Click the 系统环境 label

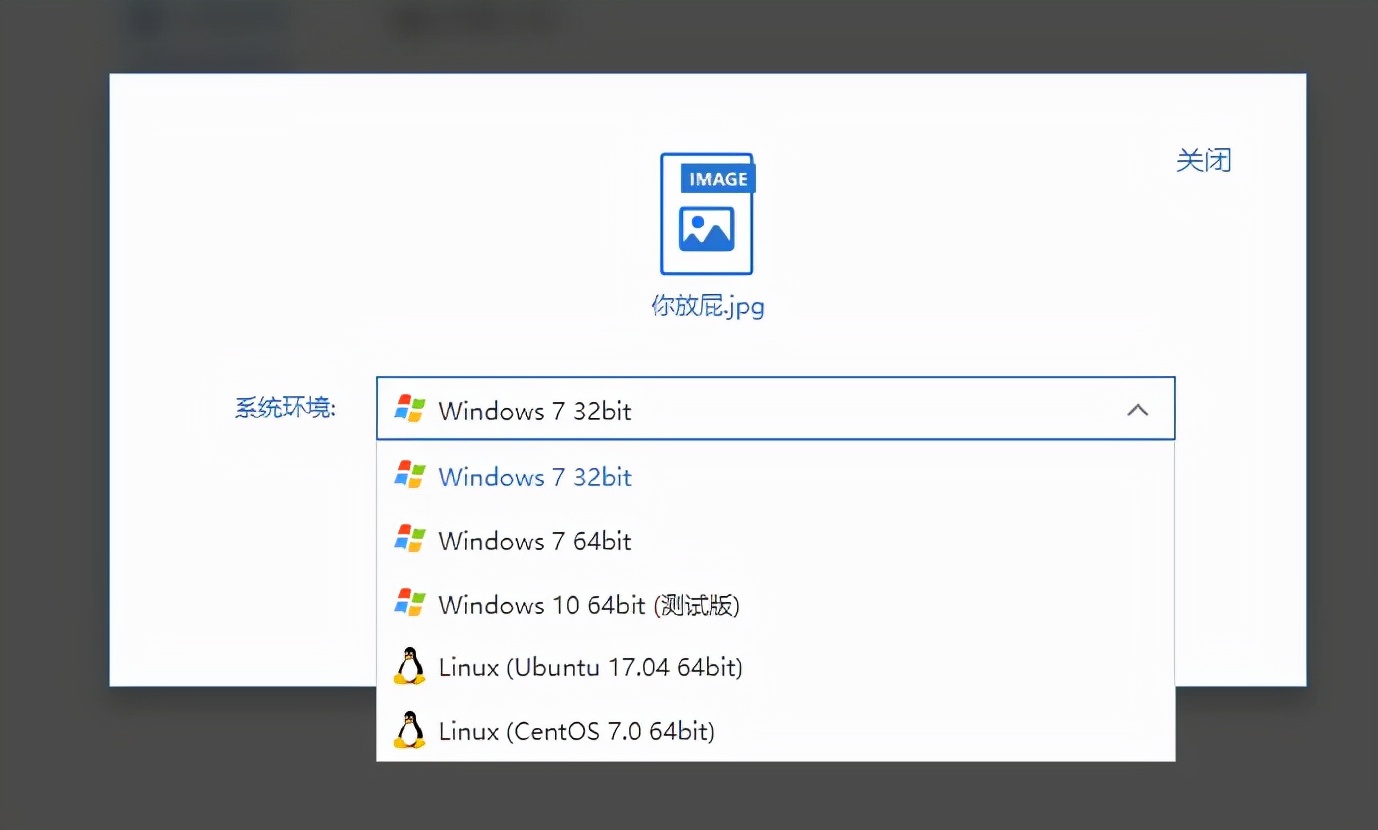(287, 408)
